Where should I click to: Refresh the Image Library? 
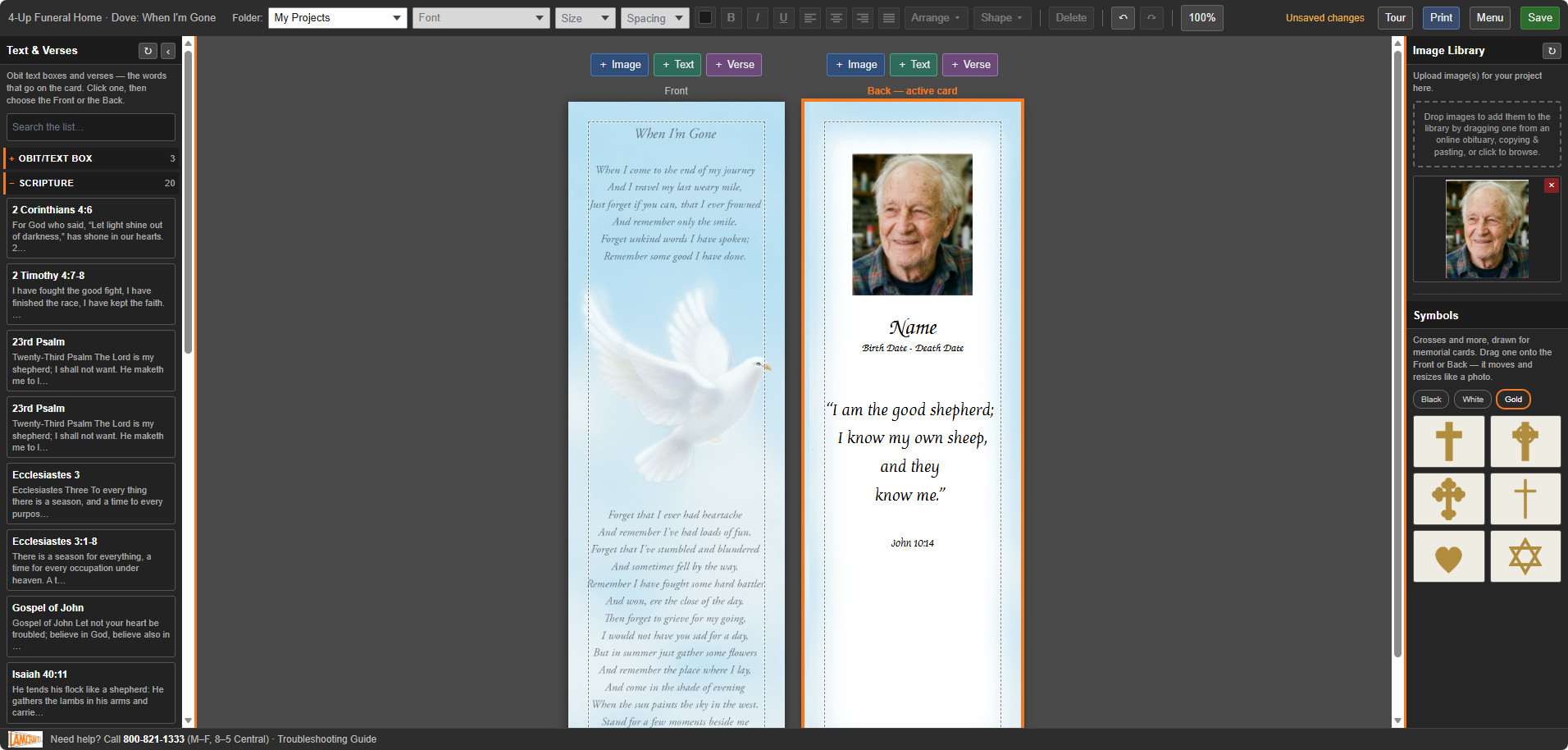coord(1552,51)
